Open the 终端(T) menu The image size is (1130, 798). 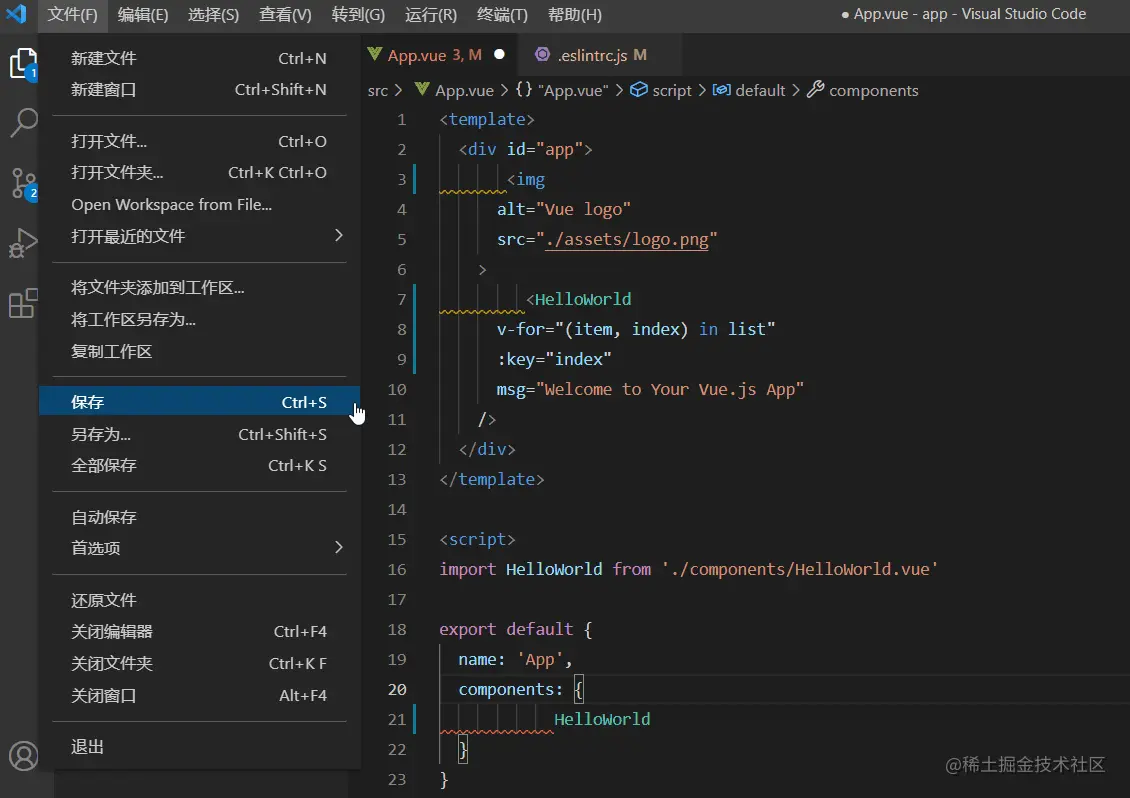coord(502,14)
